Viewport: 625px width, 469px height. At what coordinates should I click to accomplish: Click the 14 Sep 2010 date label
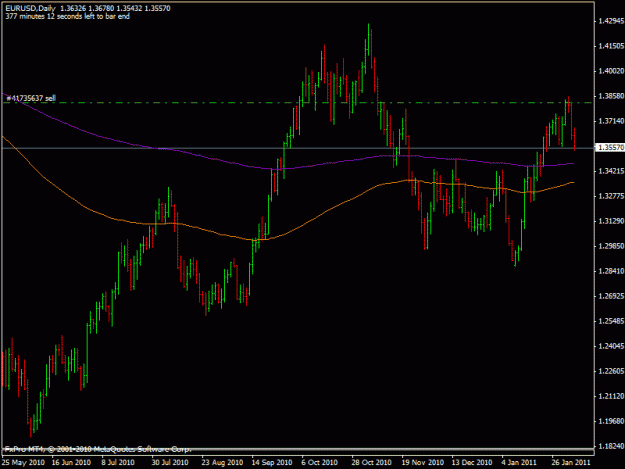click(272, 463)
